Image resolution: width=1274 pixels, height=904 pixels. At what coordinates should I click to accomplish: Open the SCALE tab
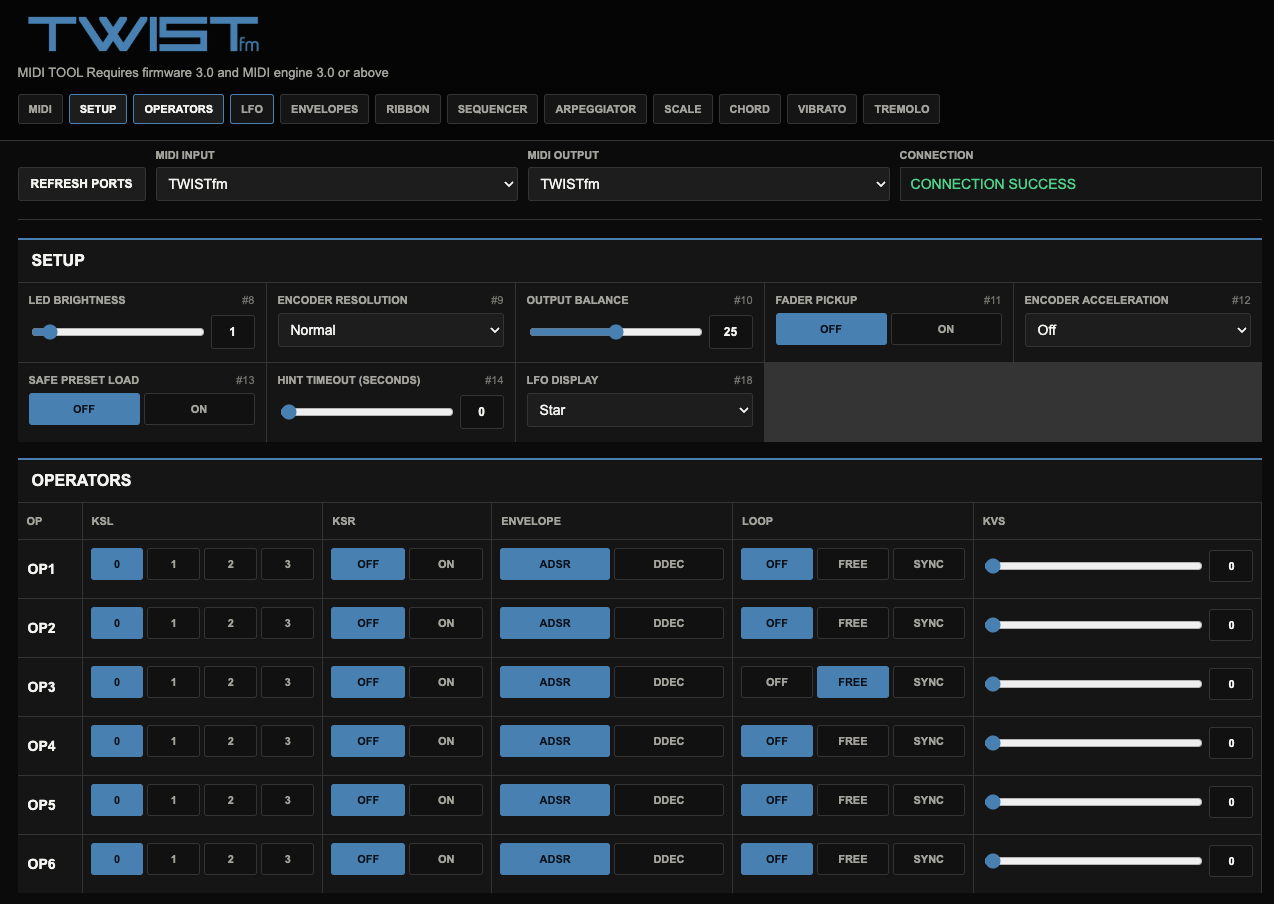[x=683, y=109]
